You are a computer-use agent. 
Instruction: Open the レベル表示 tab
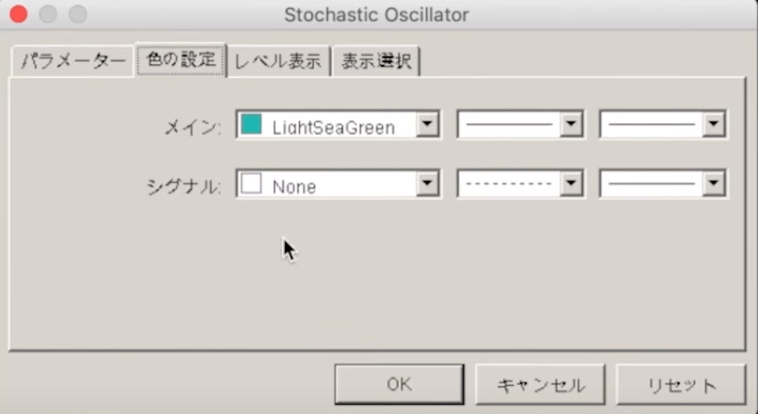(278, 61)
